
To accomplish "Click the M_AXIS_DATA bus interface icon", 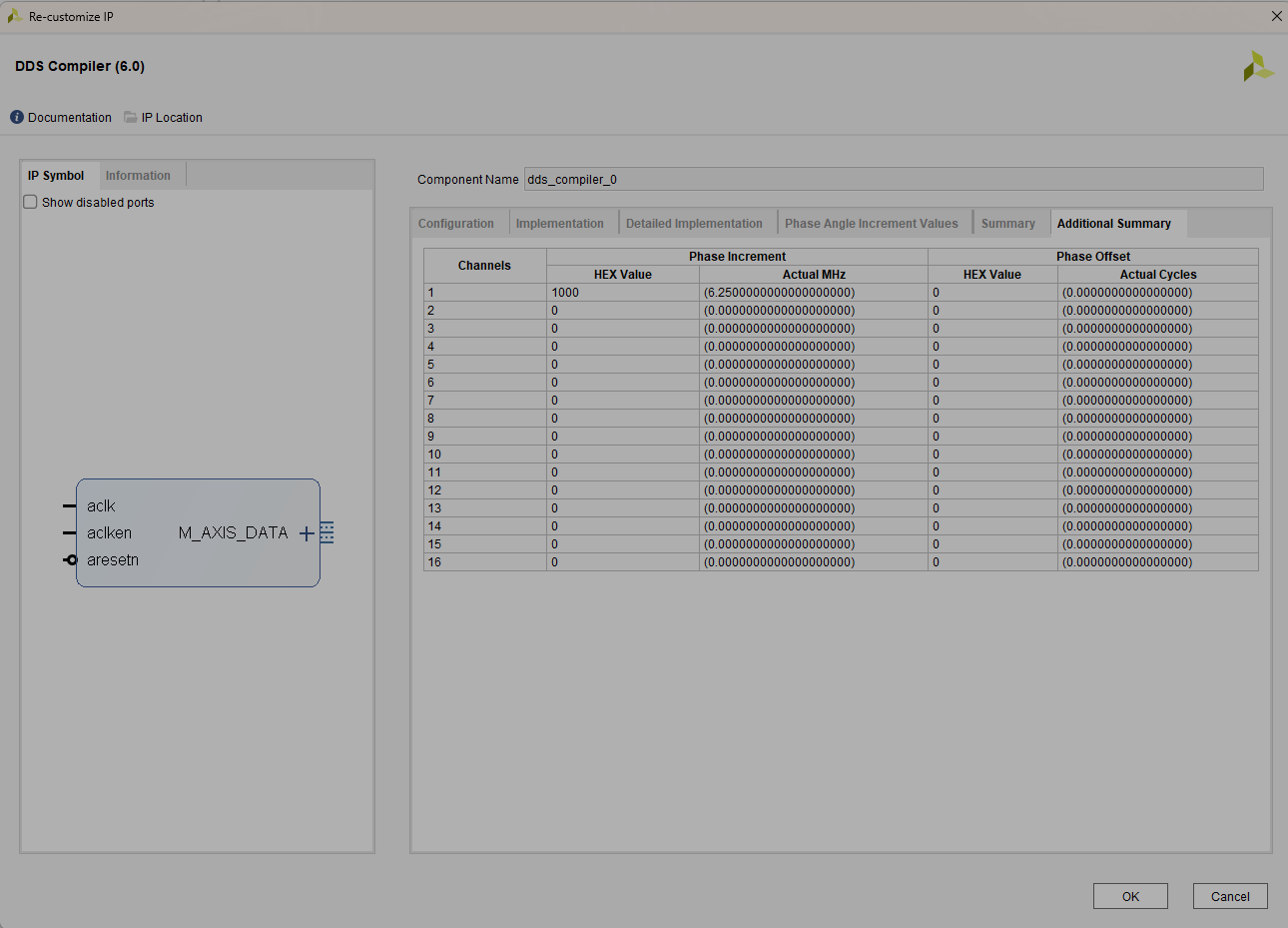I will click(327, 532).
